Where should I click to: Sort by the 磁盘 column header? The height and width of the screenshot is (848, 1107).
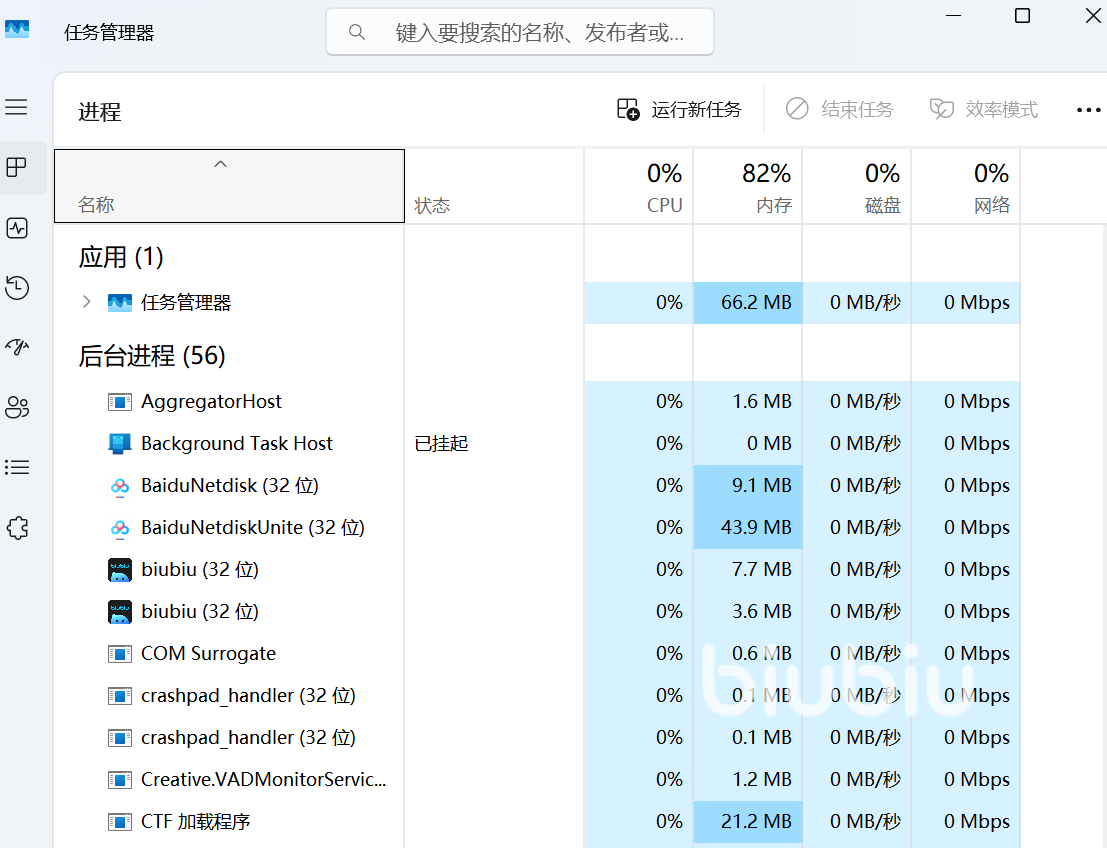pos(857,187)
